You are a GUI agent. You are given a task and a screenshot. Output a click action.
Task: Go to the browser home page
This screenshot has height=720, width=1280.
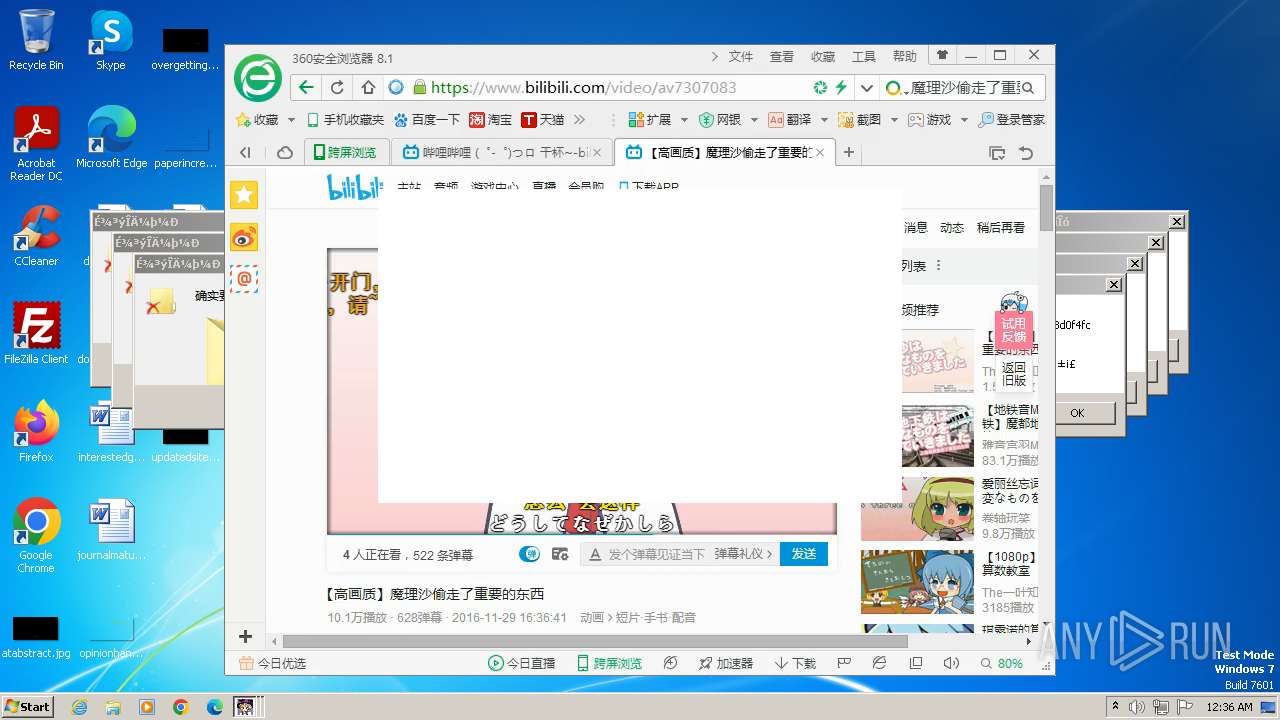click(x=368, y=87)
